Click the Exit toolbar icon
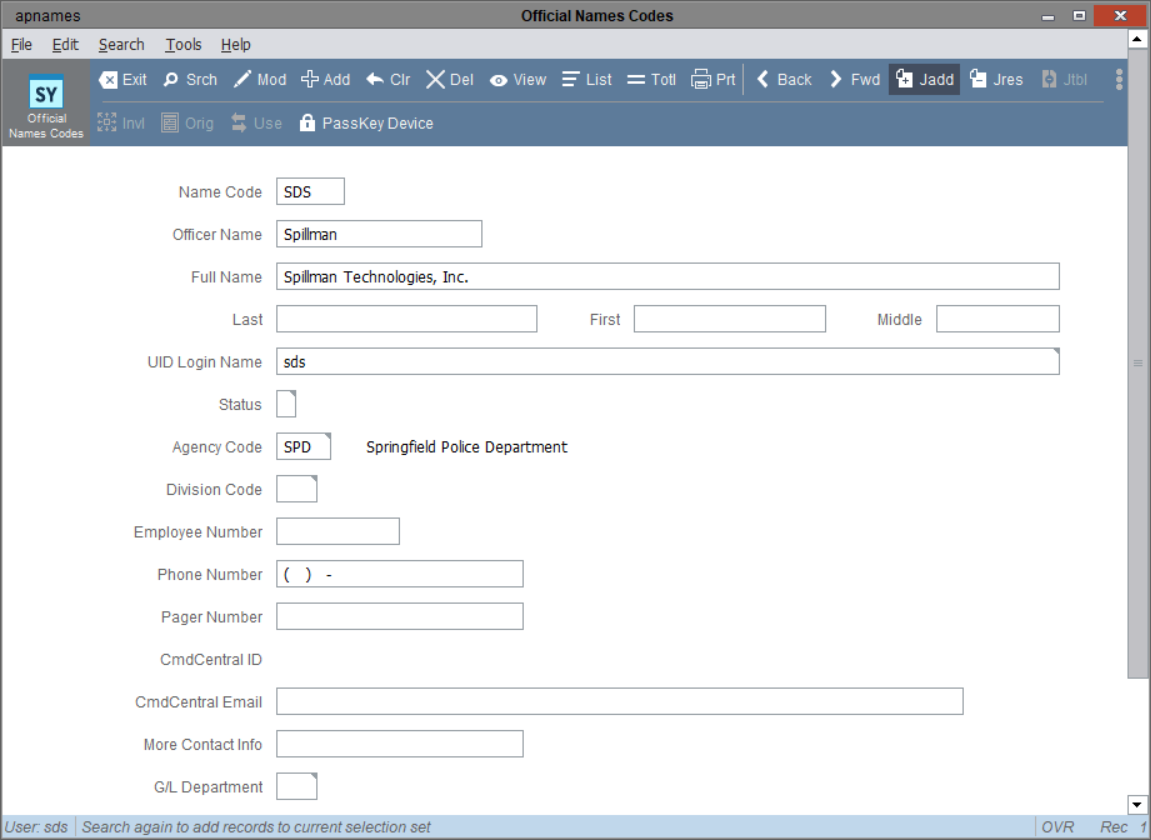The height and width of the screenshot is (840, 1151). pyautogui.click(x=123, y=79)
